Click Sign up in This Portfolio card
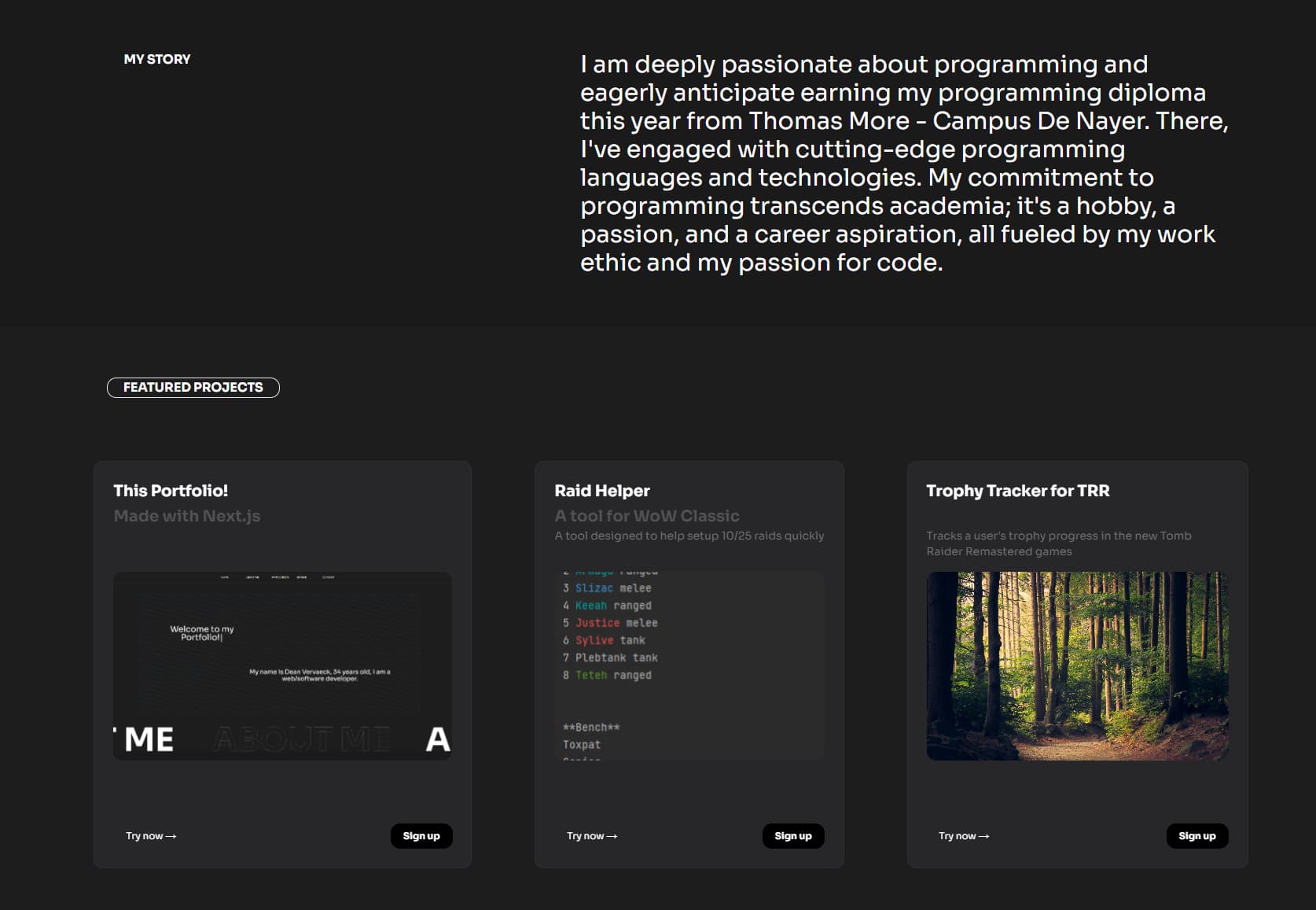Screen dimensions: 1316x910 coord(421,836)
